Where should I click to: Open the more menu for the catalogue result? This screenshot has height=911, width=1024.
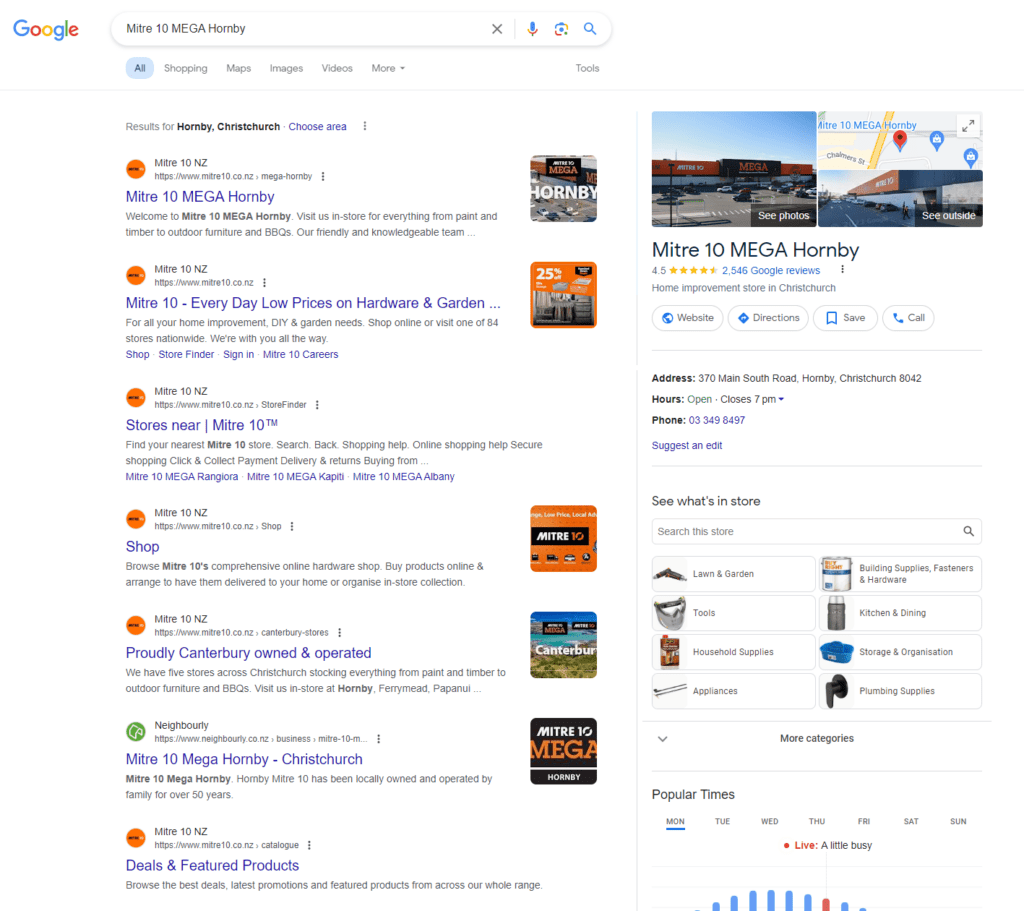[x=310, y=845]
